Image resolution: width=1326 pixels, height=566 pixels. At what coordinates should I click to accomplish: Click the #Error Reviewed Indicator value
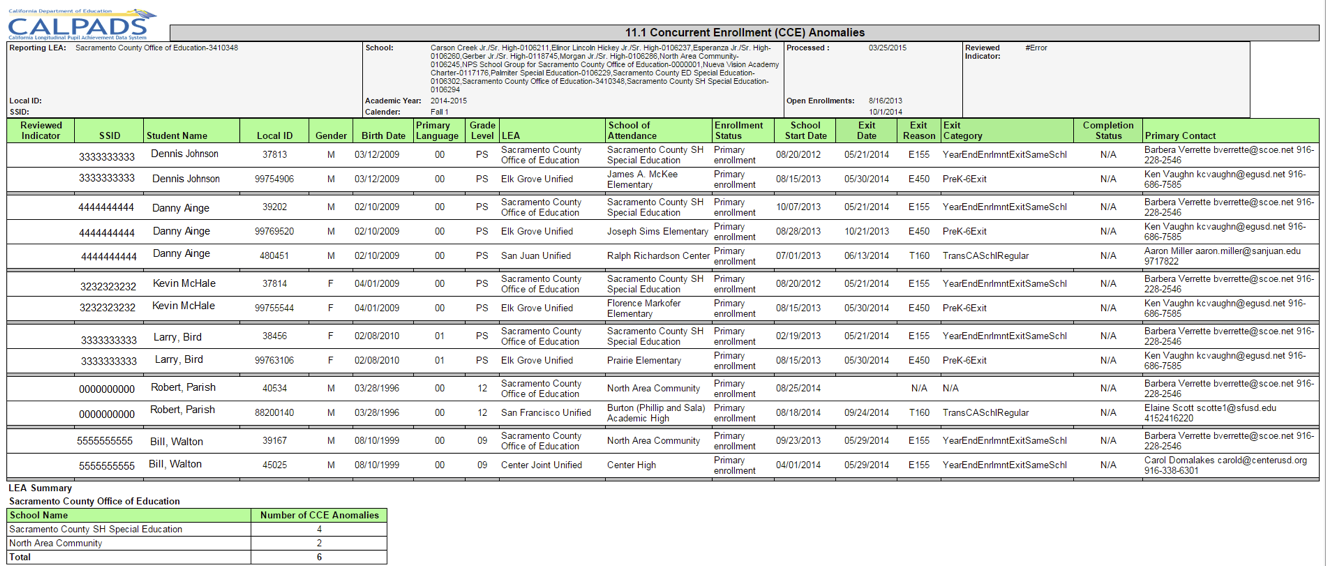[1036, 48]
